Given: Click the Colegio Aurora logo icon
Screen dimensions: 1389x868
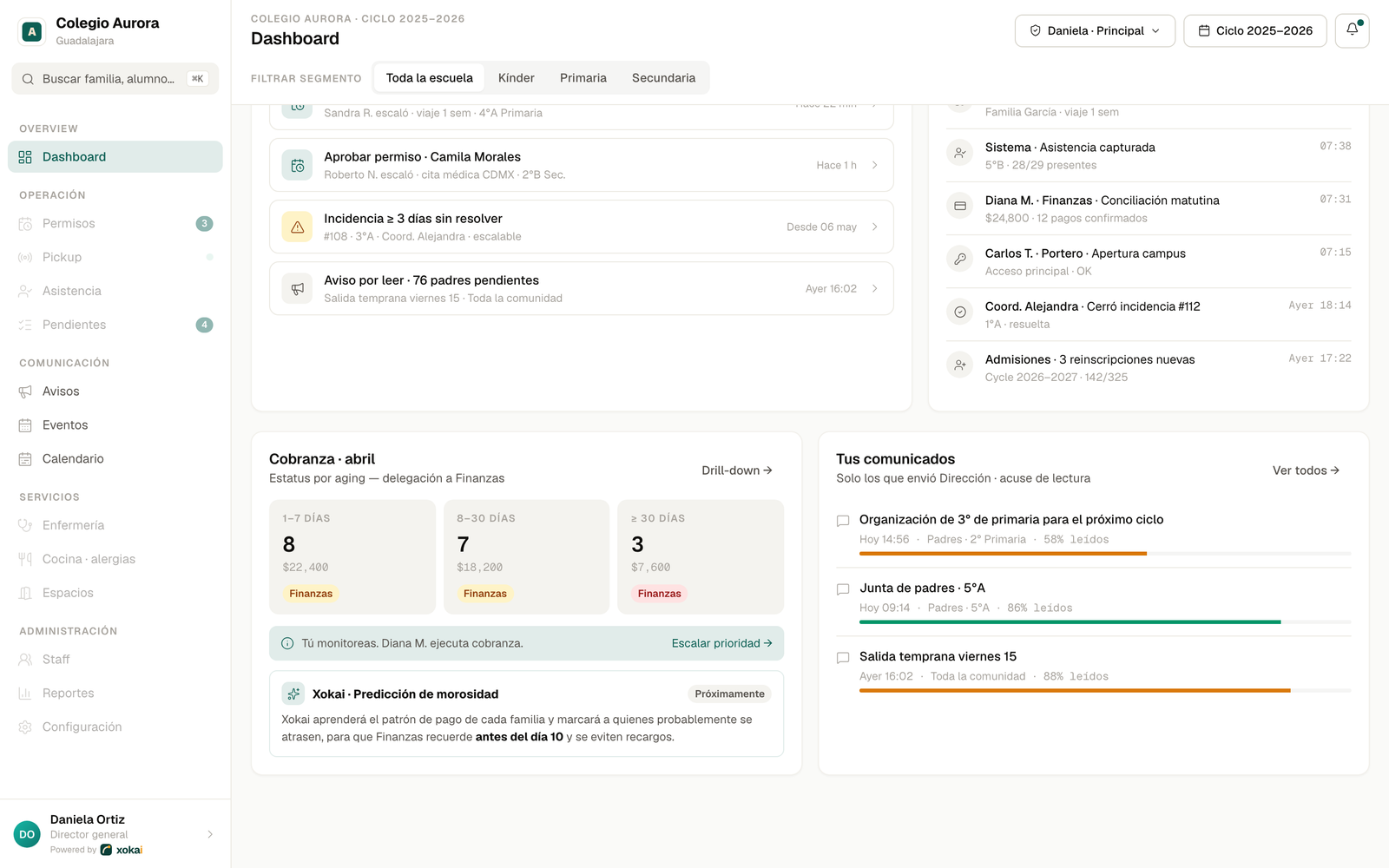Looking at the screenshot, I should point(32,32).
